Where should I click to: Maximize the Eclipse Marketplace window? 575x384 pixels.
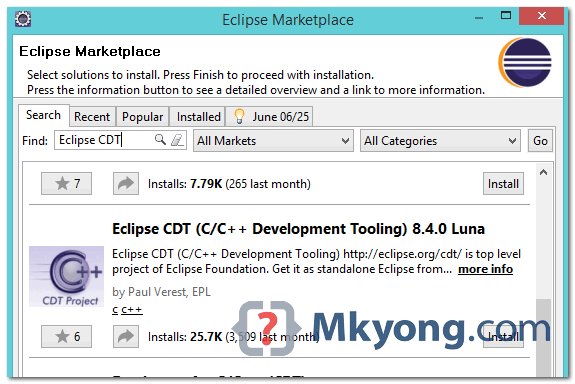tap(506, 16)
